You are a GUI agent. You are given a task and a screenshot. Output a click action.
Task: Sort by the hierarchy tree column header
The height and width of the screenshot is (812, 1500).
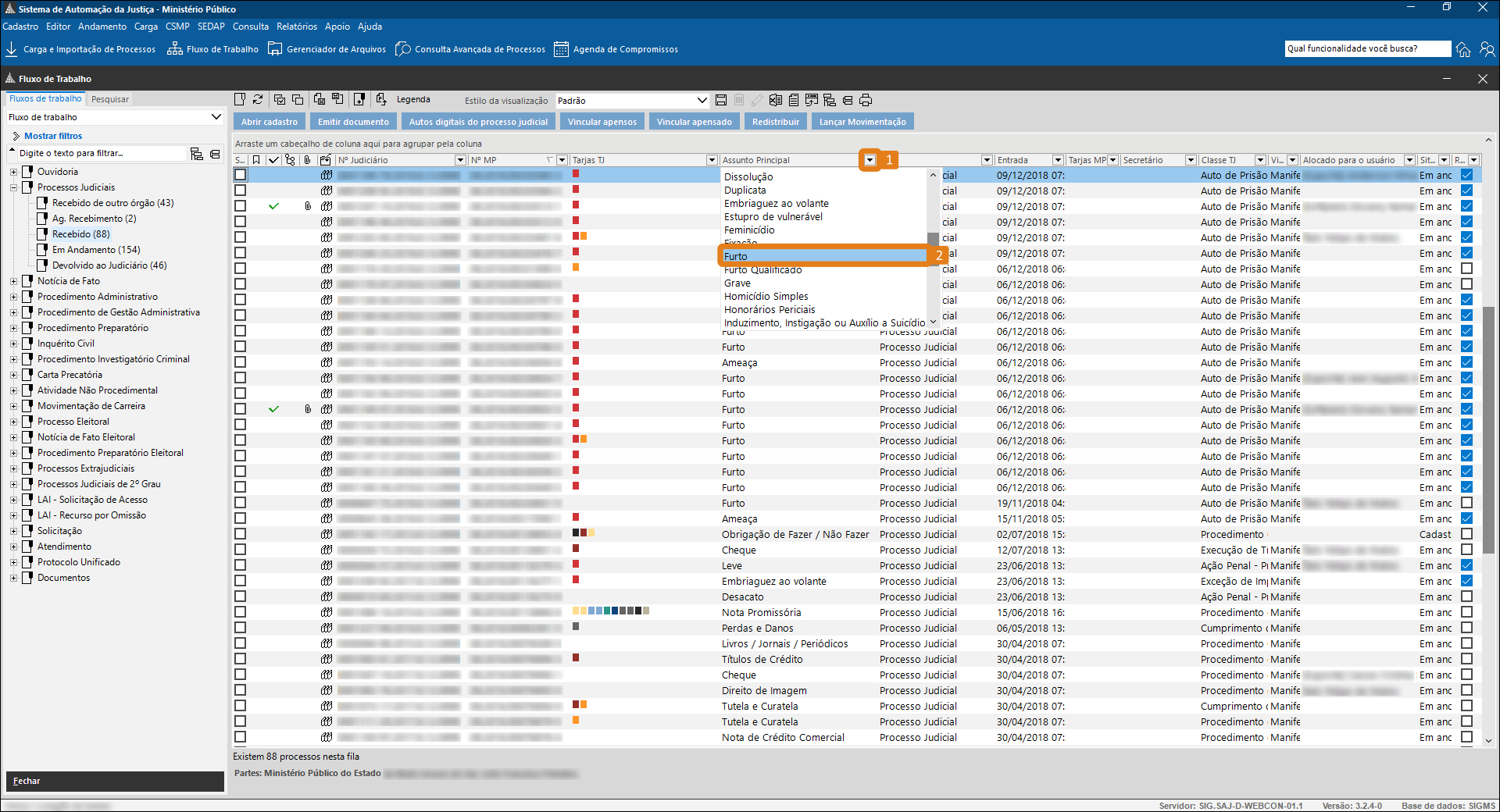(291, 160)
